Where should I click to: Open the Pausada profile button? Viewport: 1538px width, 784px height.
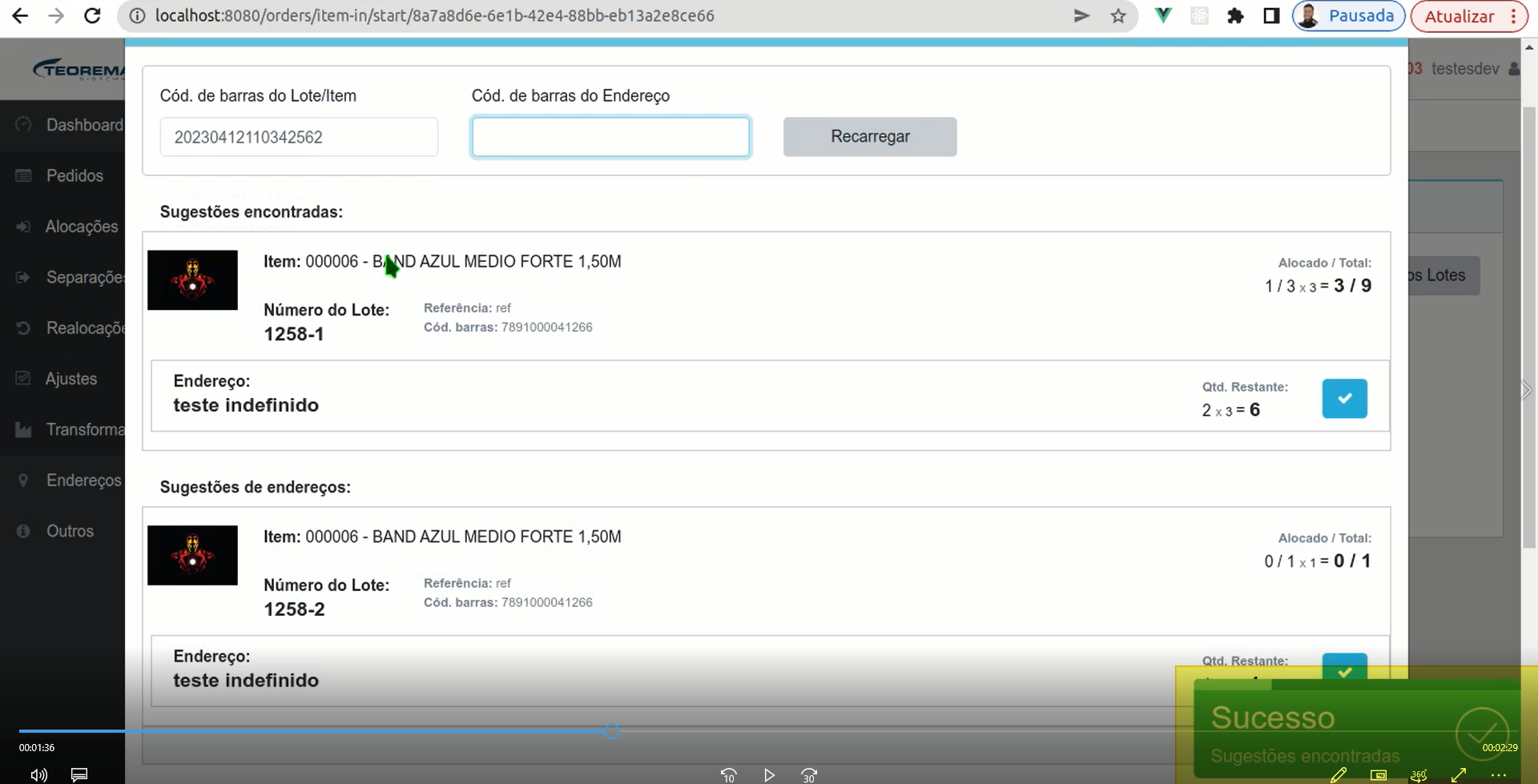(1348, 15)
